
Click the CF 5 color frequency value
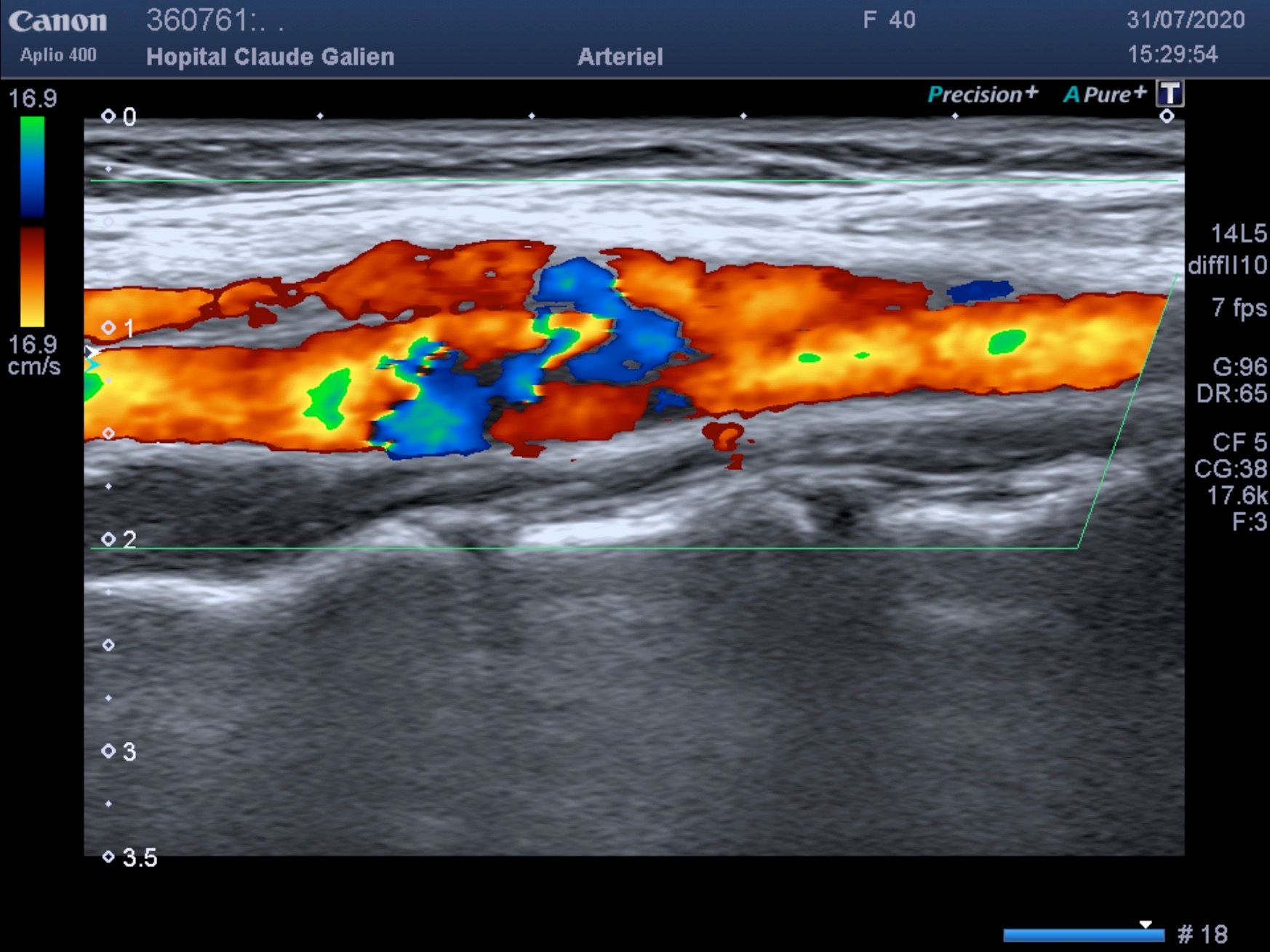tap(1239, 442)
